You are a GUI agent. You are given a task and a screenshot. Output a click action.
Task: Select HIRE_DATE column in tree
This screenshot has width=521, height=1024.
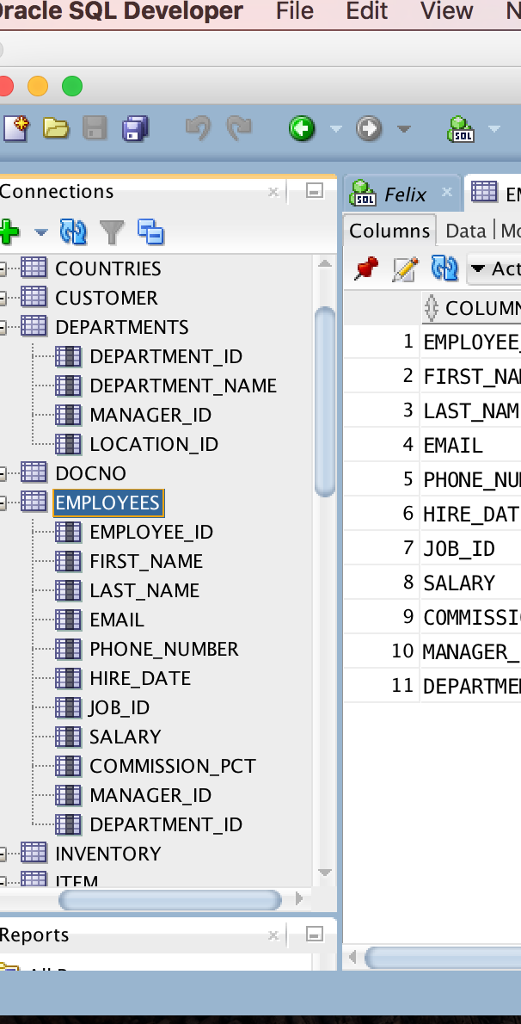point(140,678)
